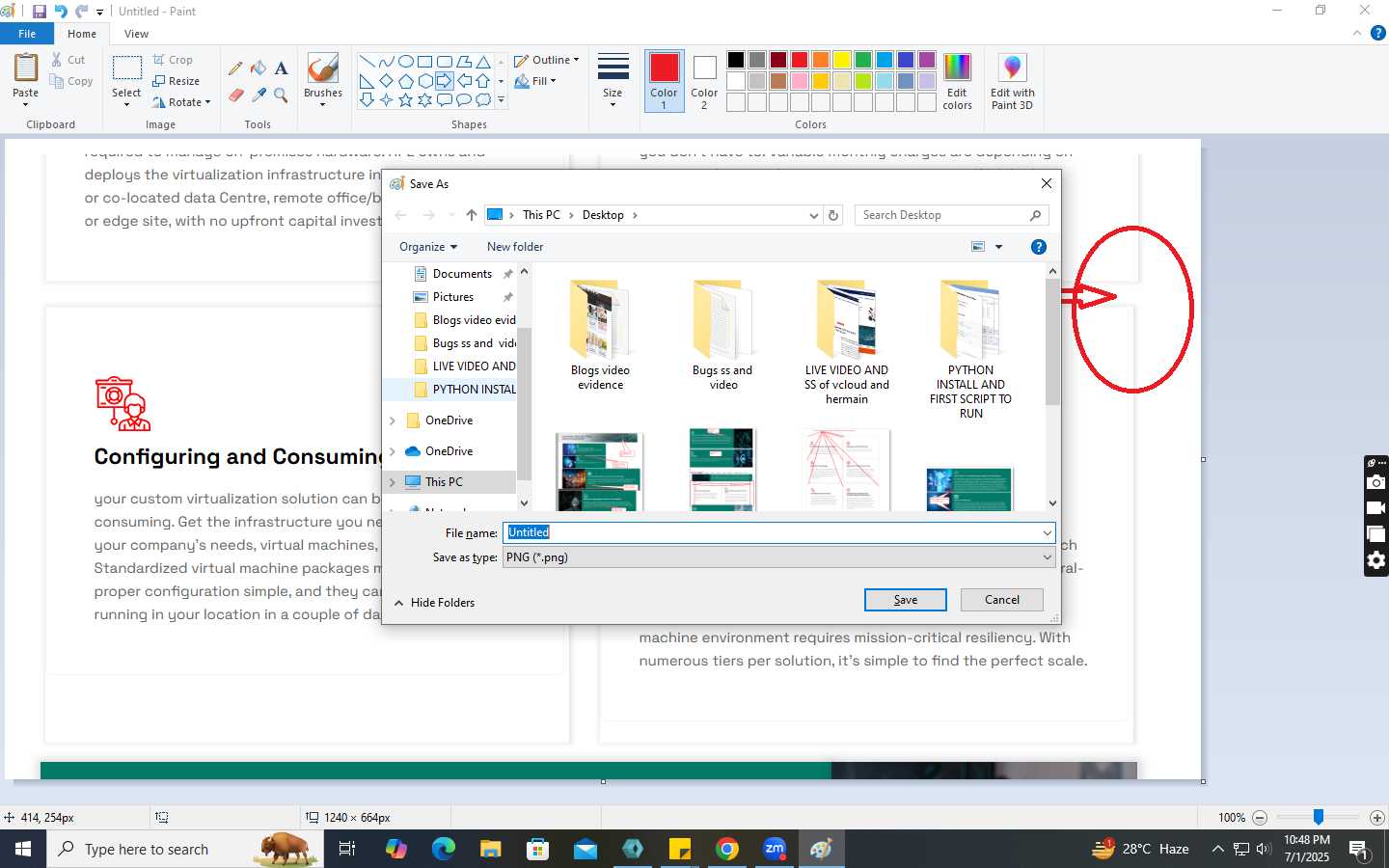Select Color 1 swatch button

coord(664,81)
